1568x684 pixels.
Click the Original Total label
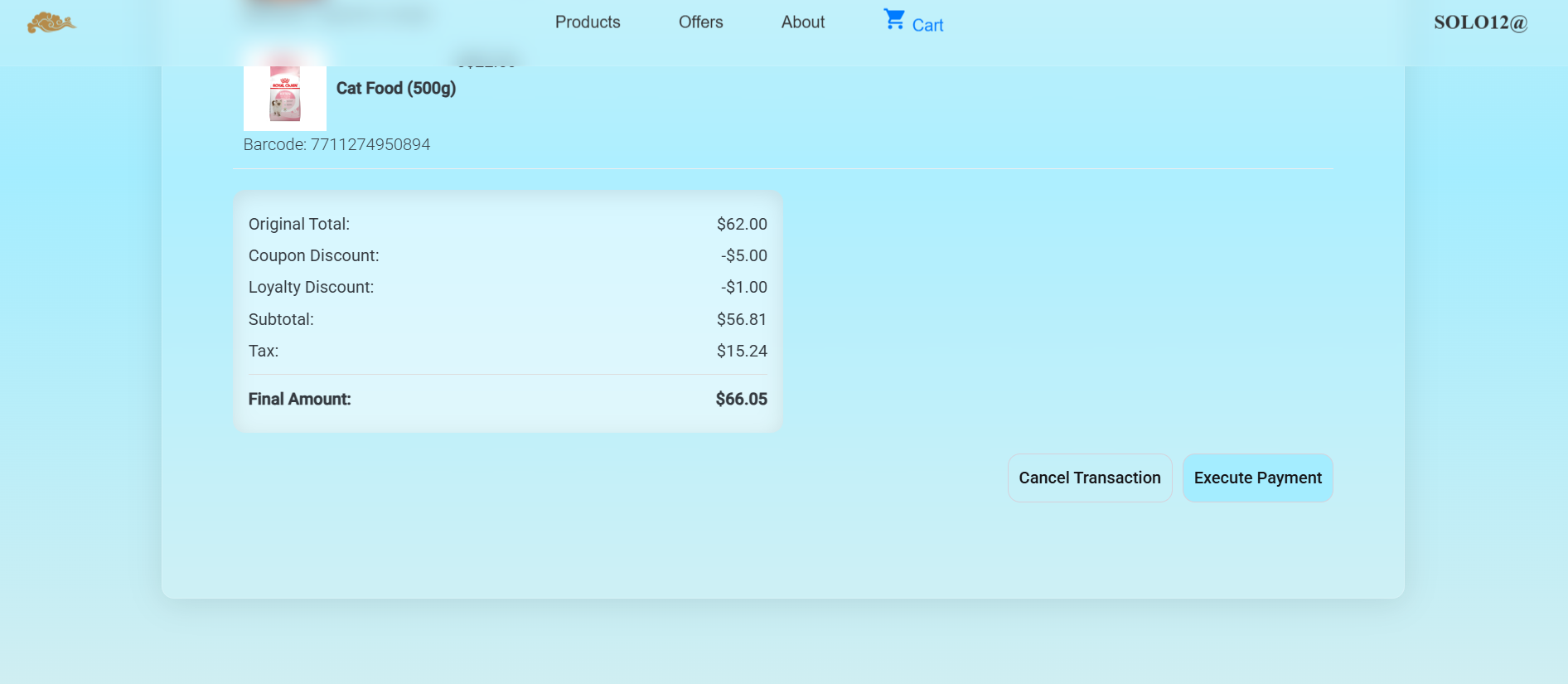click(x=299, y=224)
